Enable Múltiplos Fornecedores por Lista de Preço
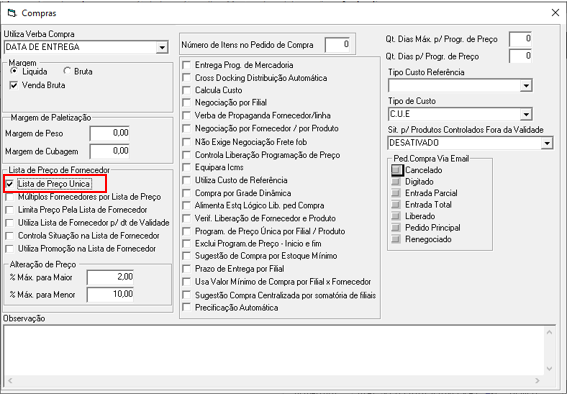 click(10, 197)
